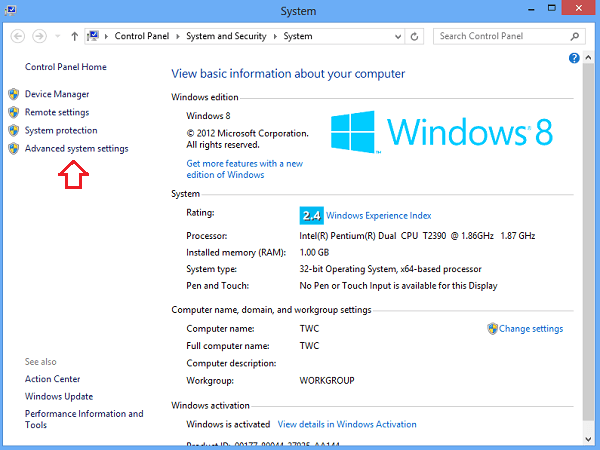This screenshot has width=600, height=450.
Task: Open Remote settings
Action: tap(57, 112)
